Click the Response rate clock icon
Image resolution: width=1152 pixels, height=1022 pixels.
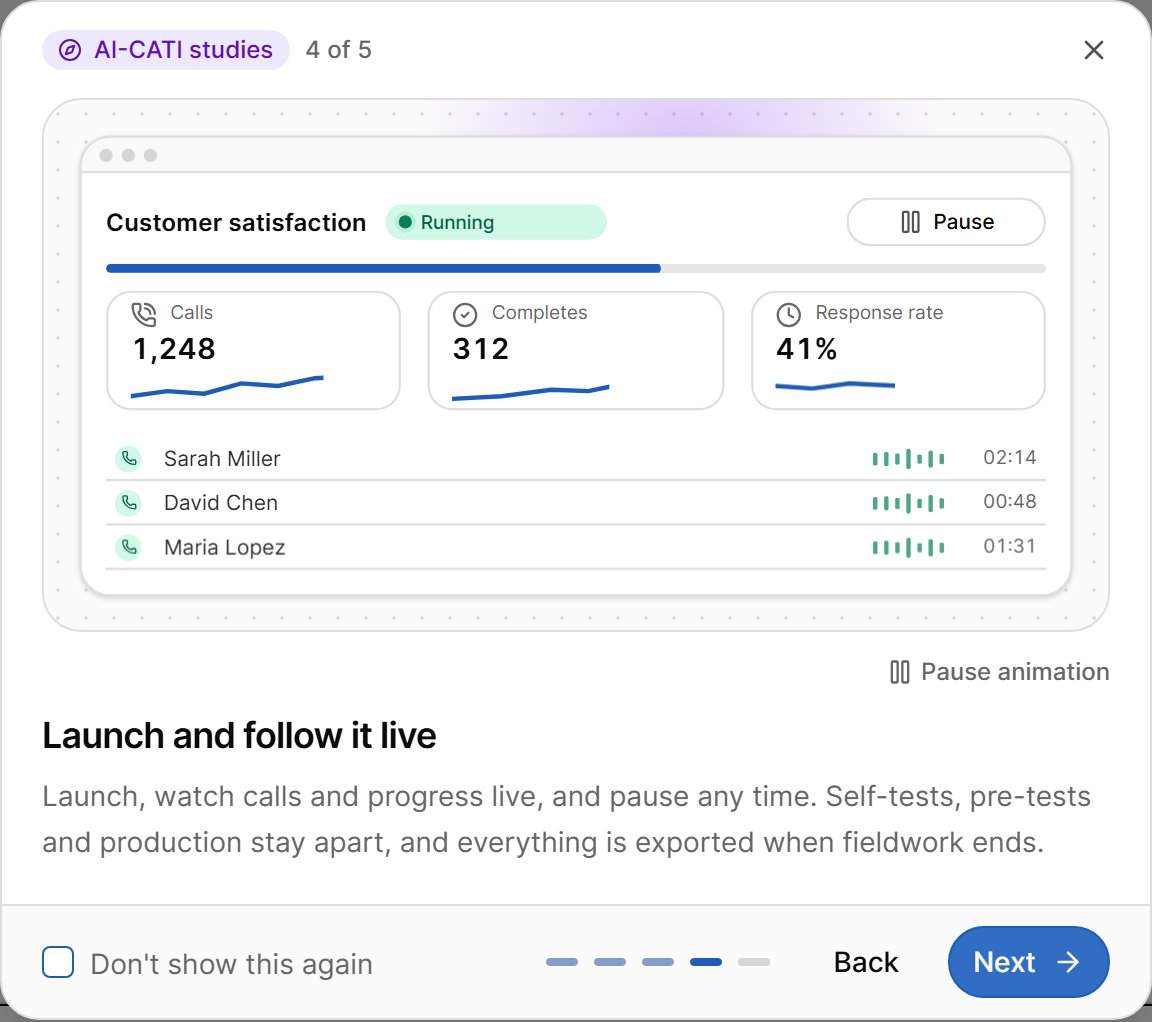pos(788,314)
